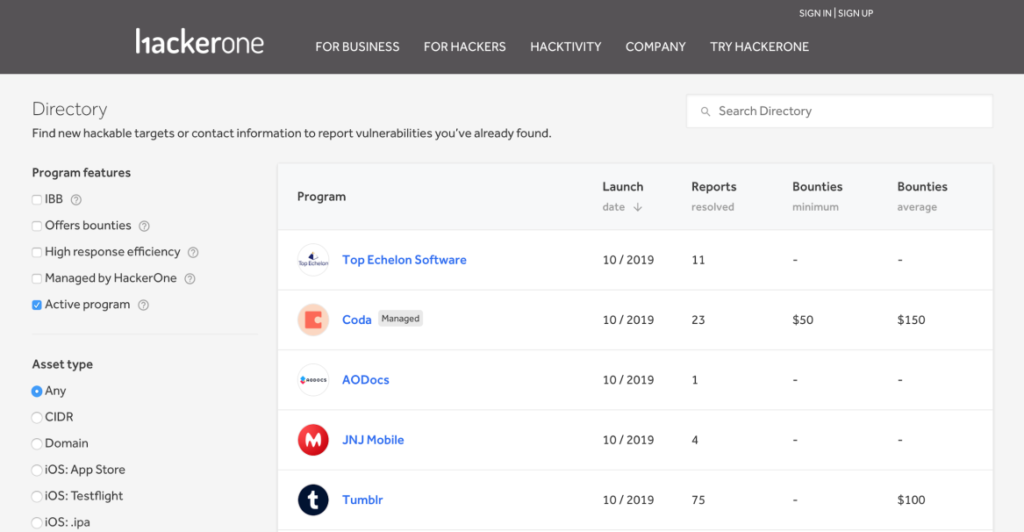This screenshot has height=532, width=1024.
Task: Click the Managed badge beside Coda
Action: tap(400, 319)
